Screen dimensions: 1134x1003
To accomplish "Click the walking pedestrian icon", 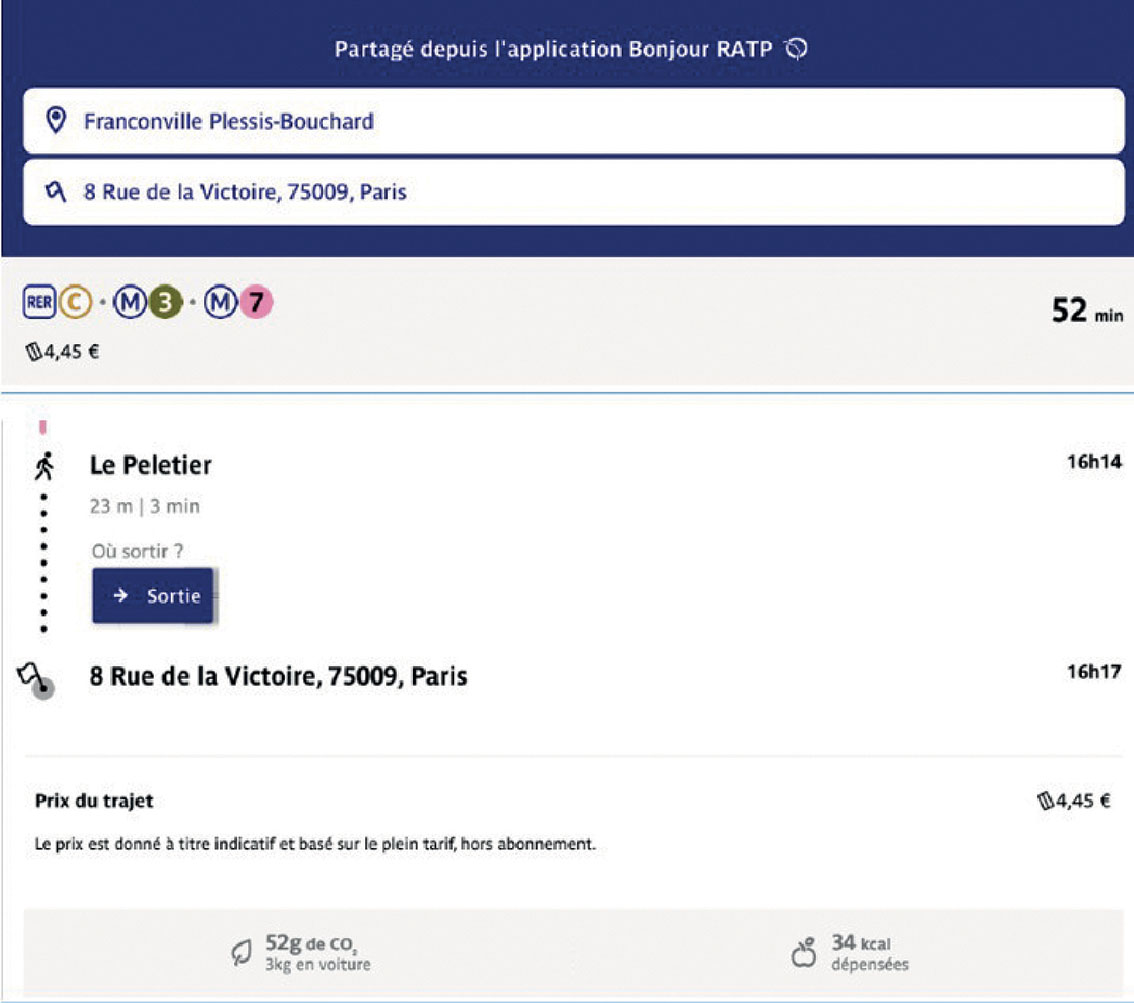I will [x=43, y=465].
